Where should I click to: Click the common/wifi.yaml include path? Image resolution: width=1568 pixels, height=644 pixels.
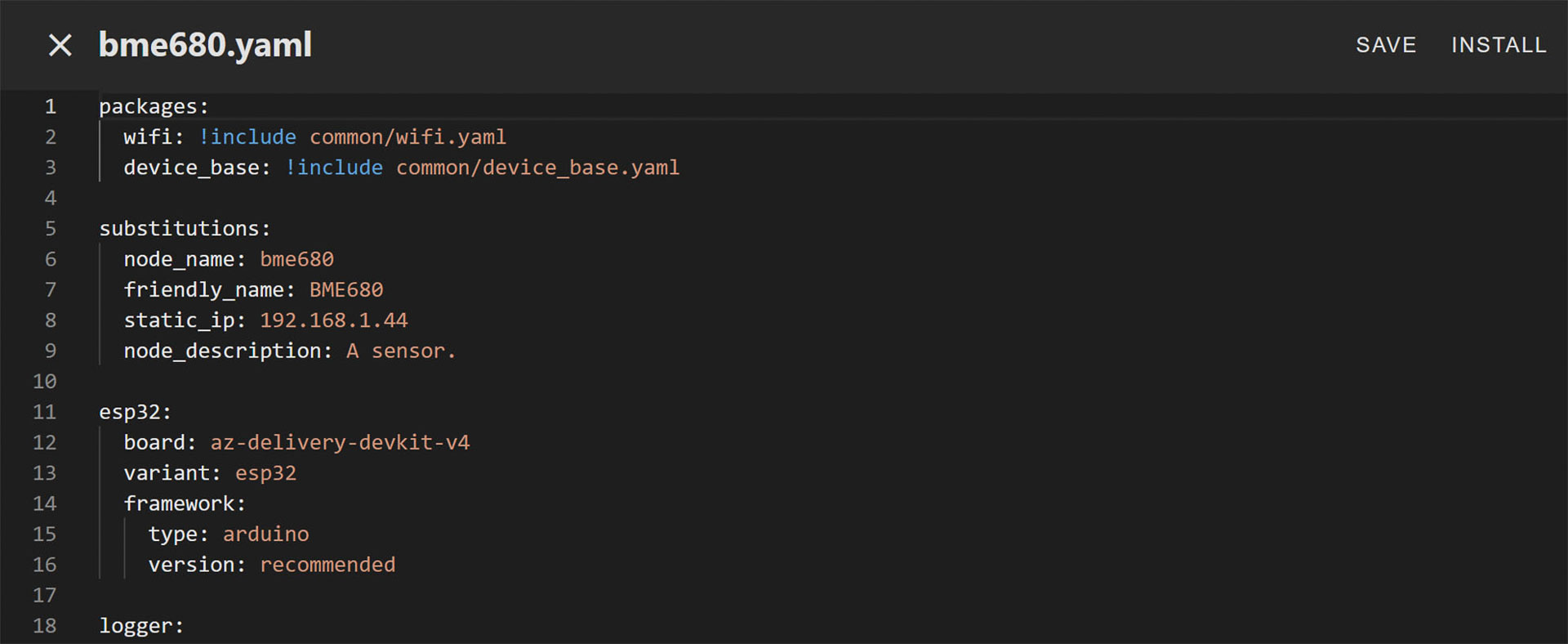click(x=407, y=136)
